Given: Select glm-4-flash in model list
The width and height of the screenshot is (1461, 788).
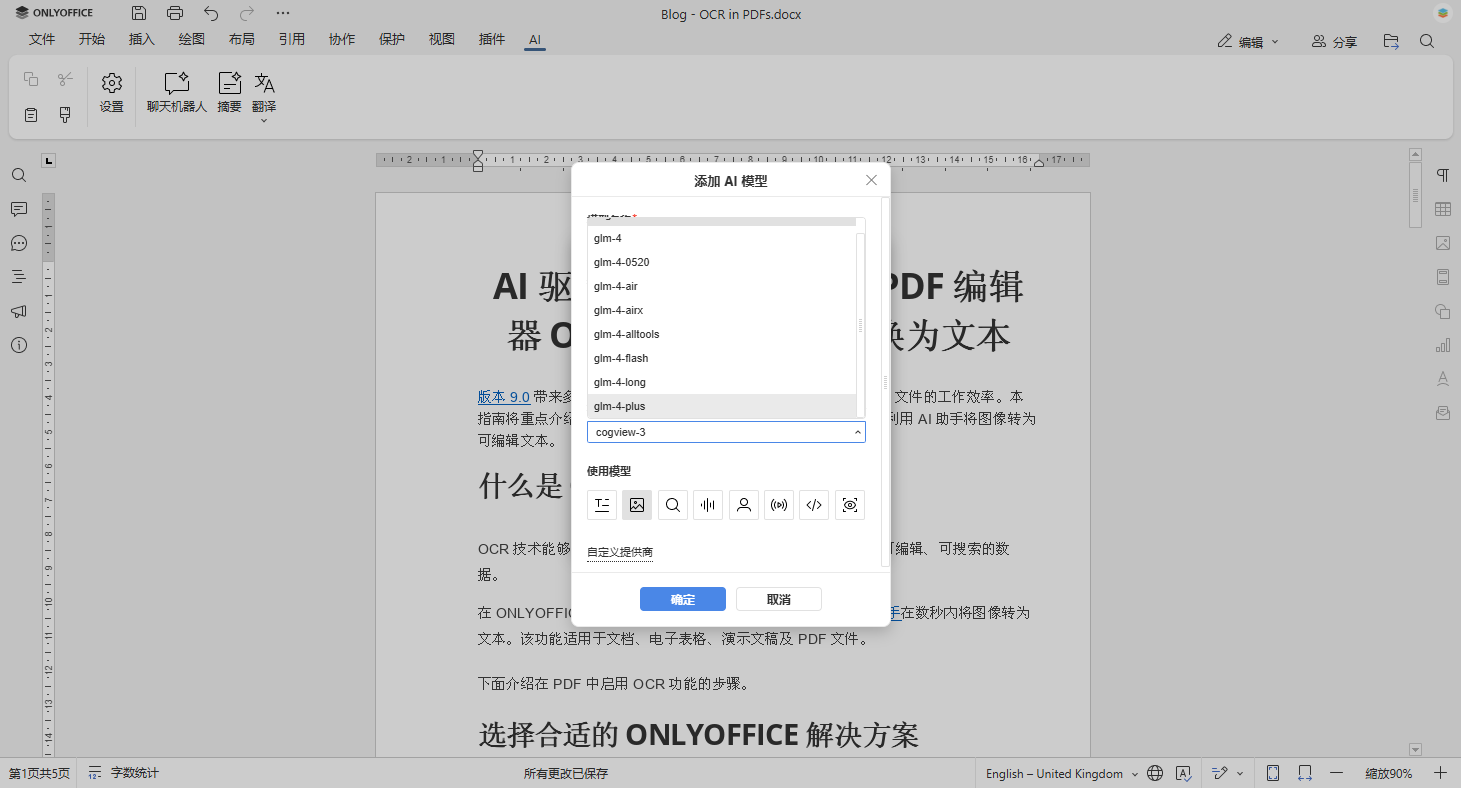Looking at the screenshot, I should [722, 358].
